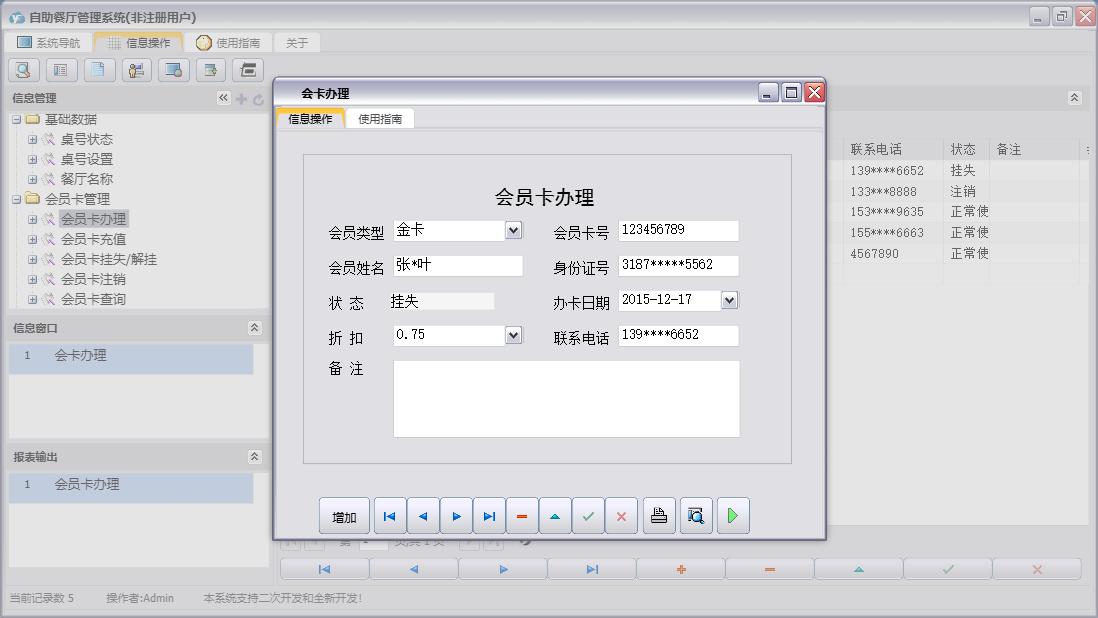The image size is (1098, 618).
Task: Open the 办卡日期 date picker dropdown
Action: coord(729,300)
